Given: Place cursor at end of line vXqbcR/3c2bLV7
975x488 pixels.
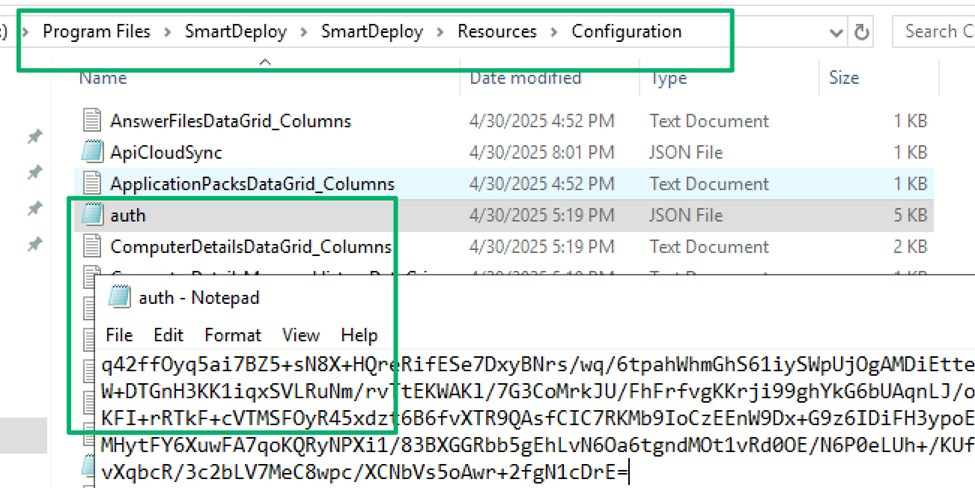Looking at the screenshot, I should click(629, 474).
